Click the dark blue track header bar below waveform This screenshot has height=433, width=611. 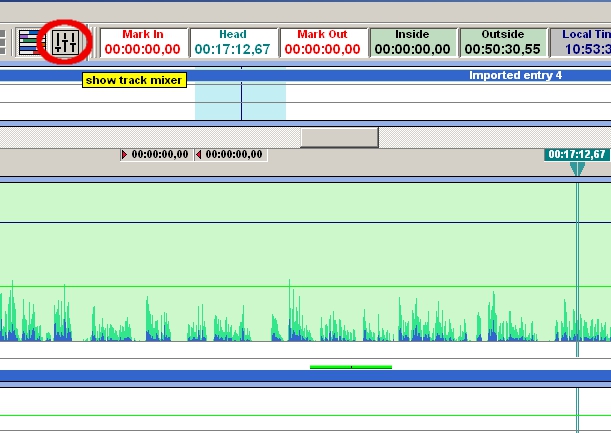click(306, 376)
